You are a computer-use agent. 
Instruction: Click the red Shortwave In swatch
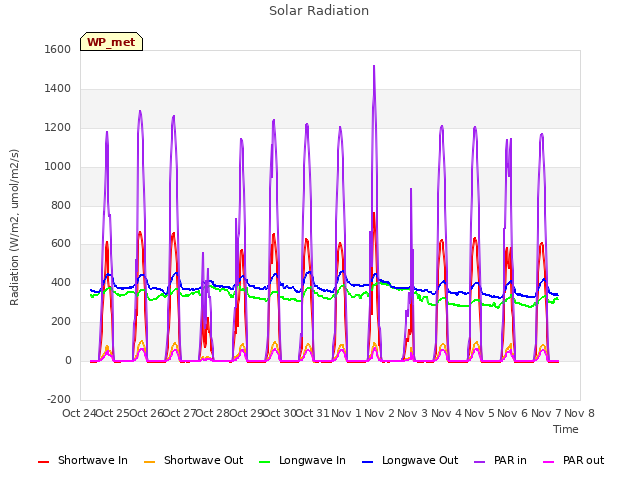point(44,462)
